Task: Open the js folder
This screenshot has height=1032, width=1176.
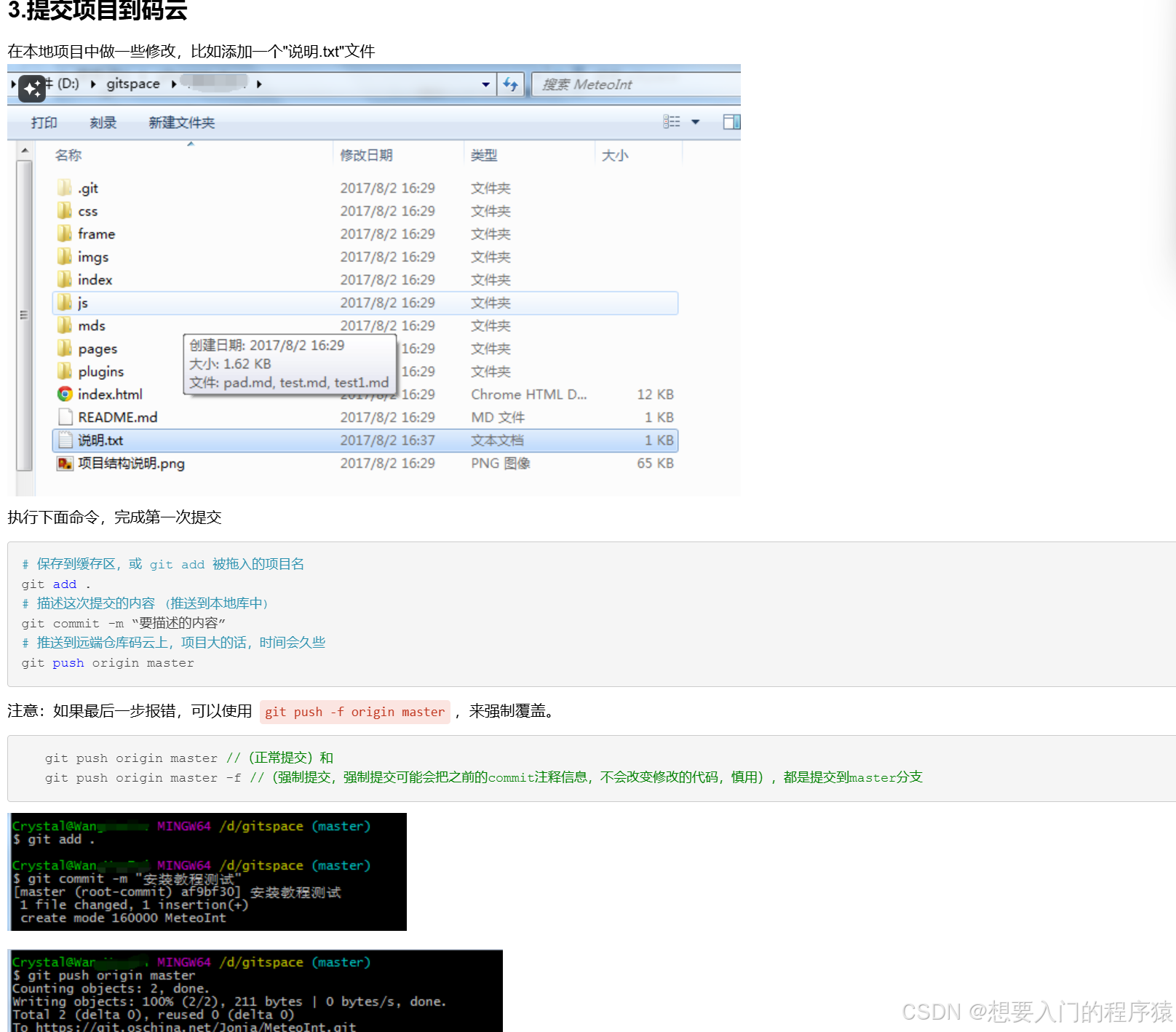Action: tap(82, 303)
